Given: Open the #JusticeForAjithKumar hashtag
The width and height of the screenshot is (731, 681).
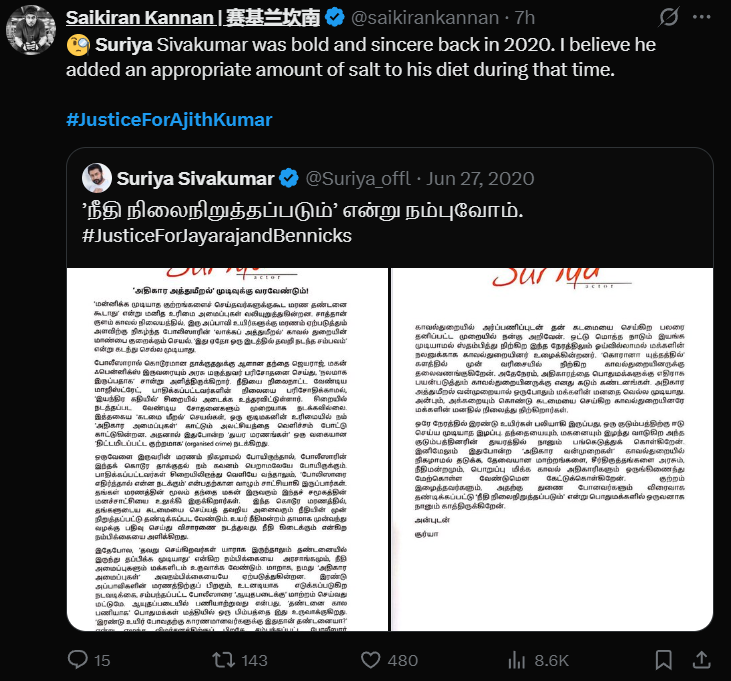Looking at the screenshot, I should click(x=169, y=120).
